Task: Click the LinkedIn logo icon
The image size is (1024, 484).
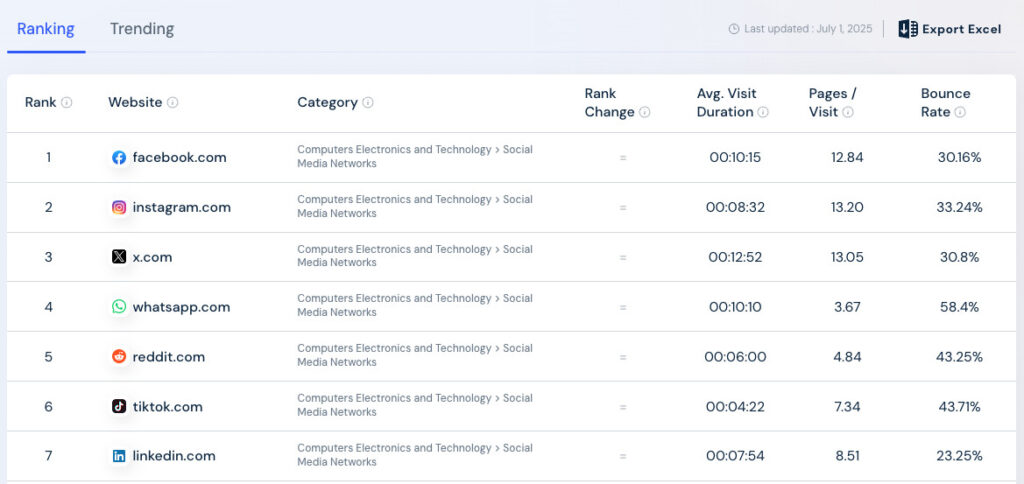Action: (119, 456)
